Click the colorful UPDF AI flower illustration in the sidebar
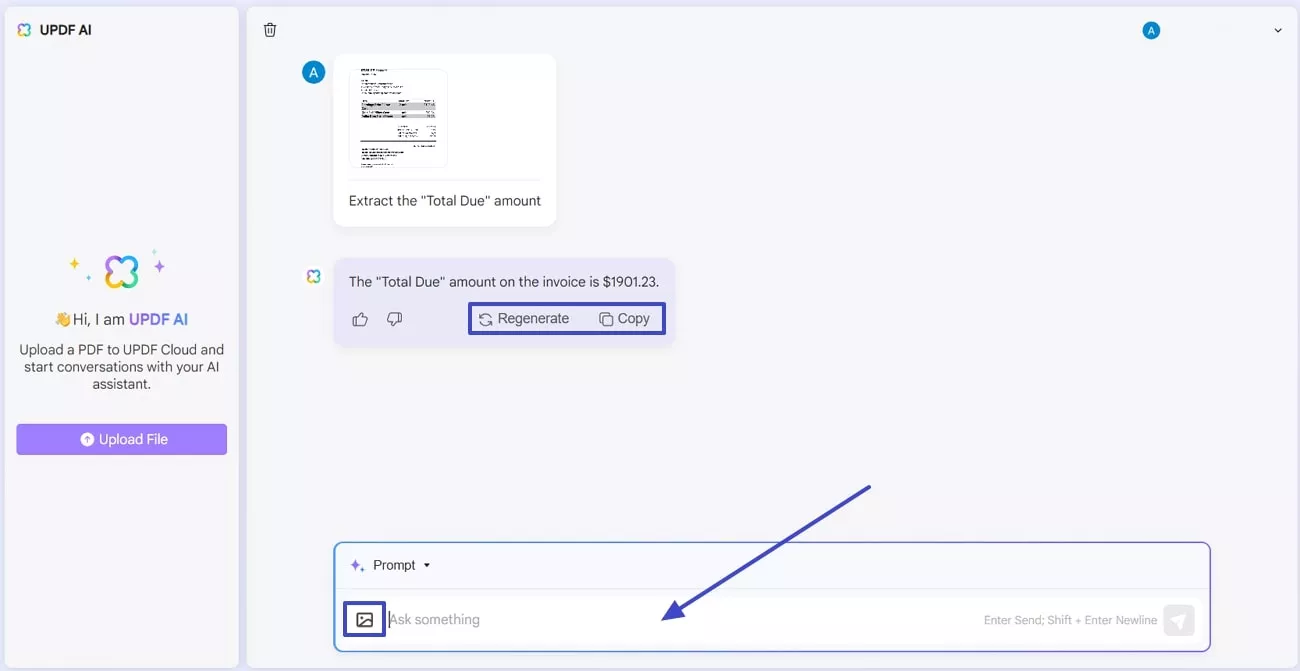The height and width of the screenshot is (671, 1300). [x=121, y=271]
